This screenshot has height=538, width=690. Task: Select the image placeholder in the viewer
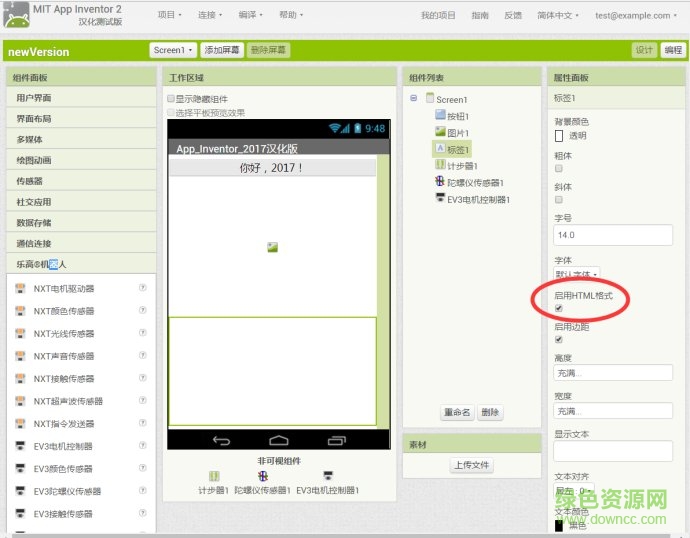click(x=272, y=247)
